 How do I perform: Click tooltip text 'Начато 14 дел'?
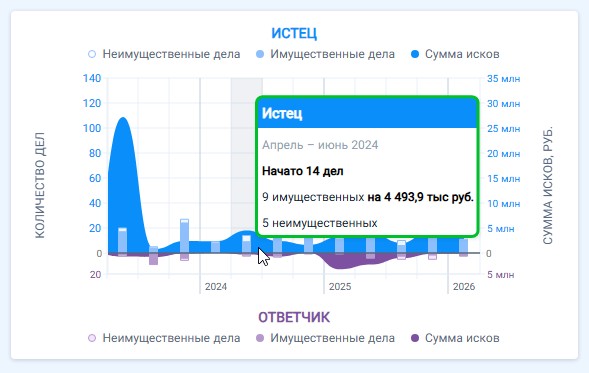click(302, 171)
